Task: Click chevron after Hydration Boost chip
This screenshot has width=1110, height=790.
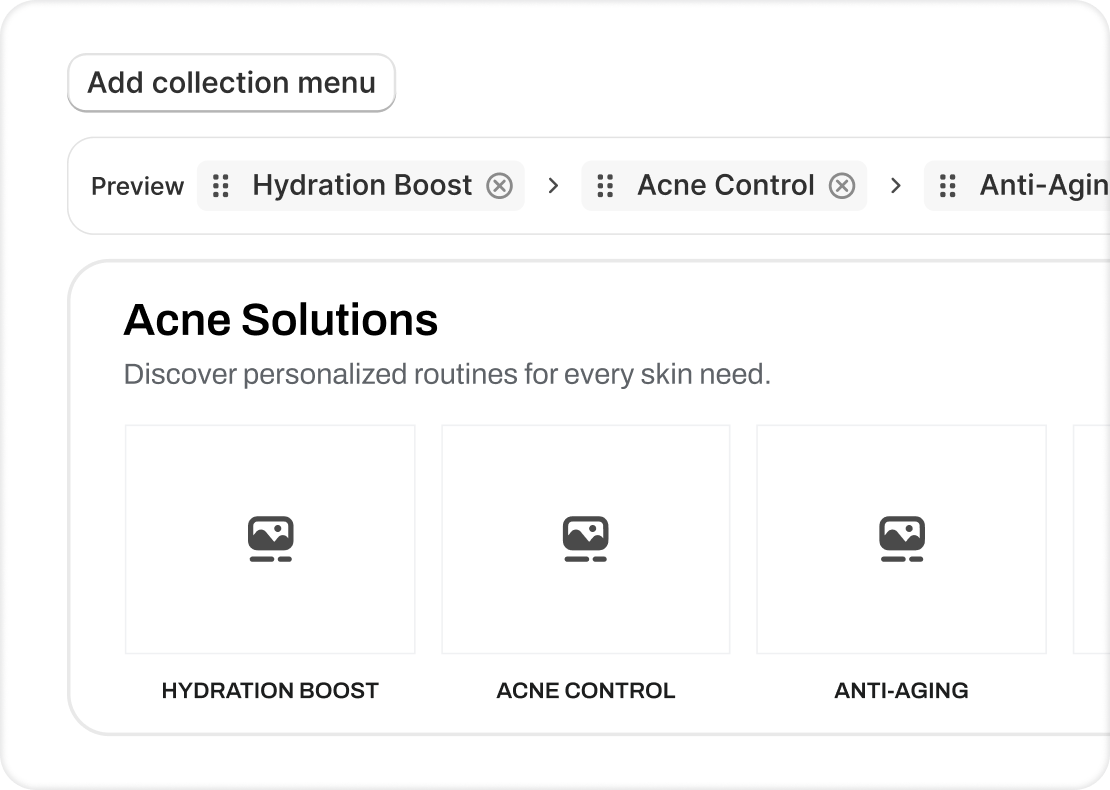Action: click(x=553, y=186)
